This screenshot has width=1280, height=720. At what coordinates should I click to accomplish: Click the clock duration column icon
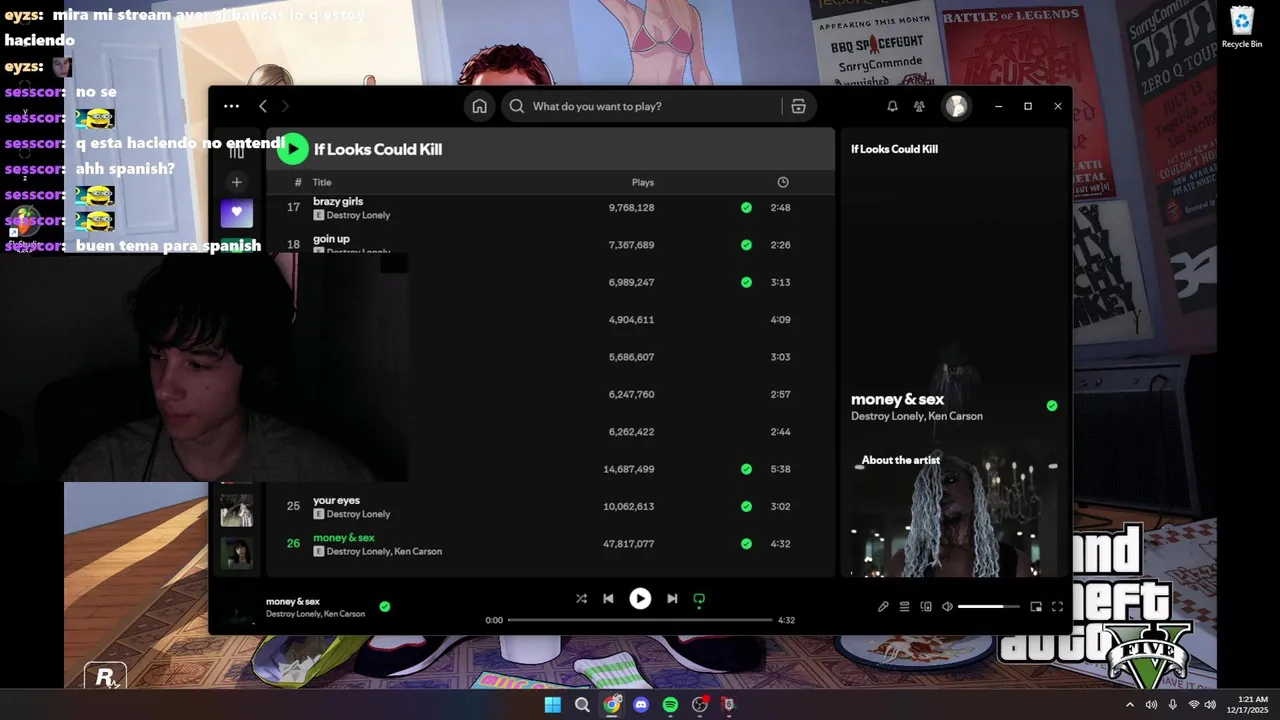tap(783, 182)
